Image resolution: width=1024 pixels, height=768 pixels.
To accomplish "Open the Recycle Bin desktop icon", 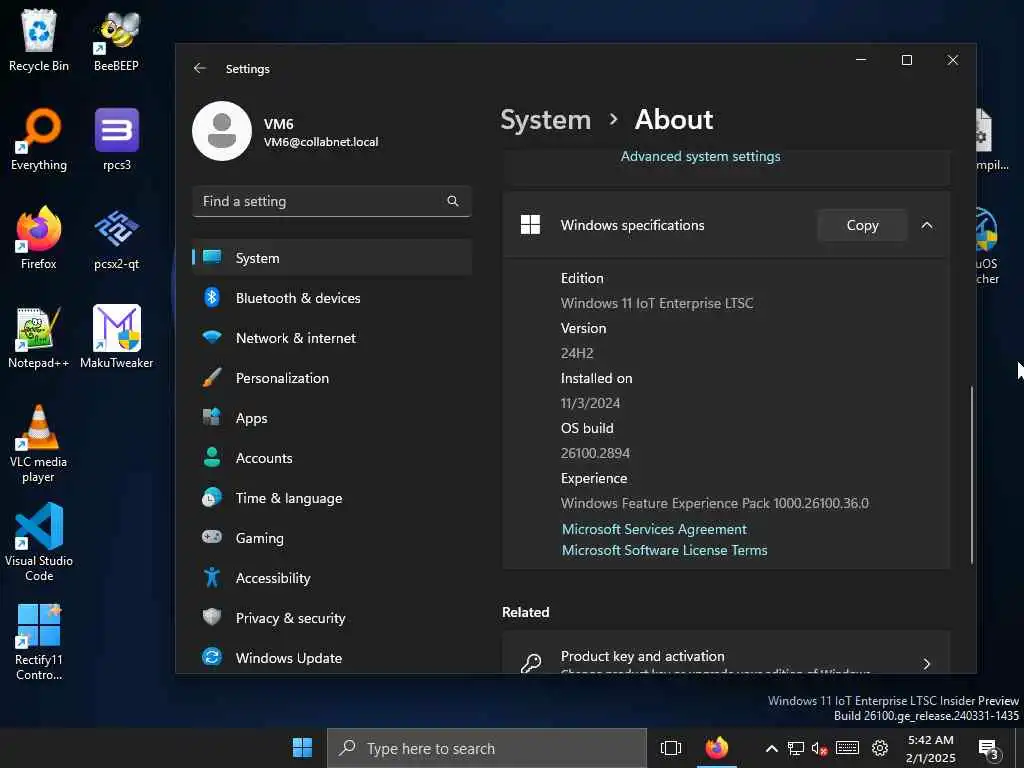I will 39,39.
